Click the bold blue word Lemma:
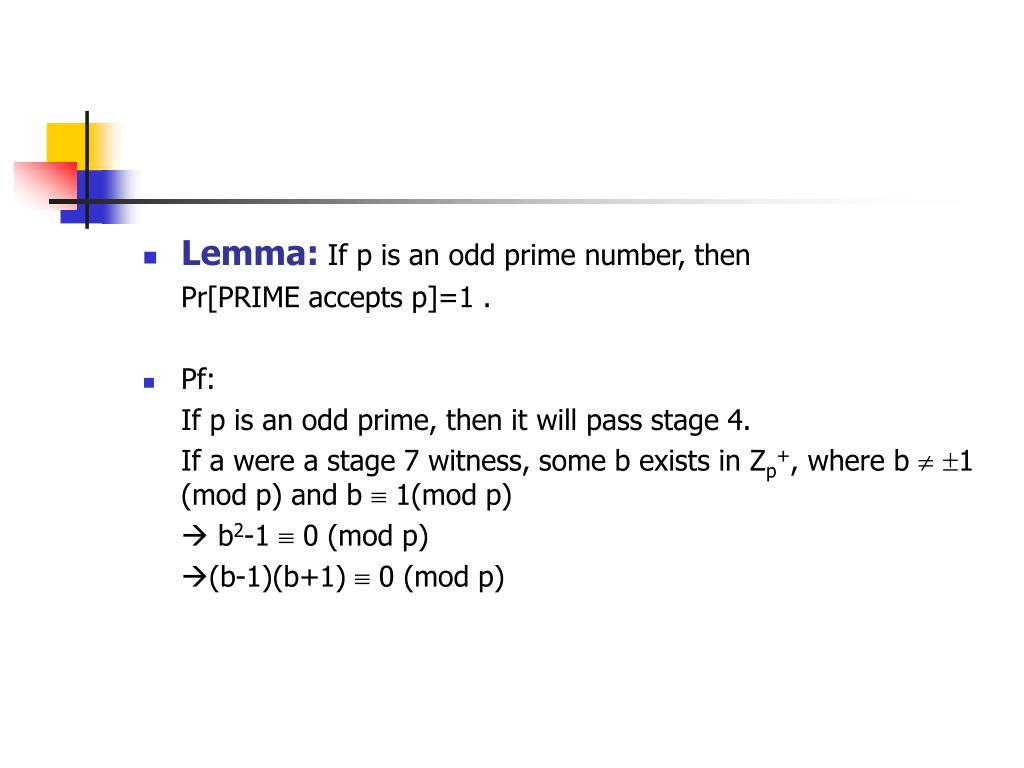 coord(249,254)
